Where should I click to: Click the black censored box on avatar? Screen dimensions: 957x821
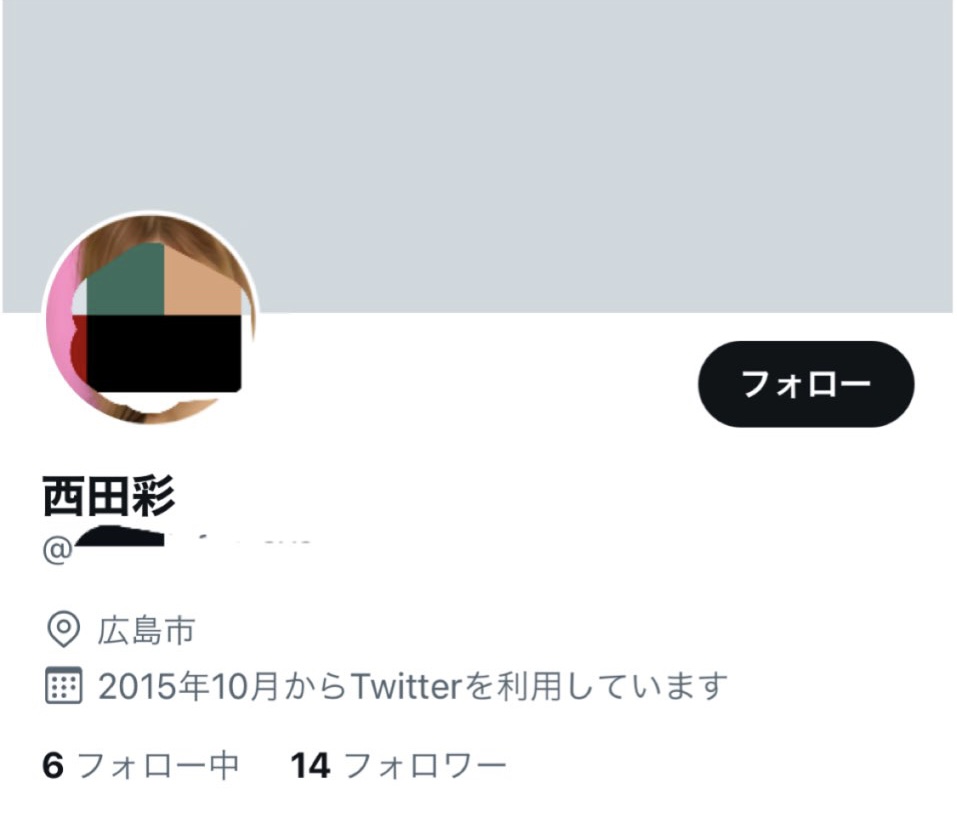(x=164, y=353)
